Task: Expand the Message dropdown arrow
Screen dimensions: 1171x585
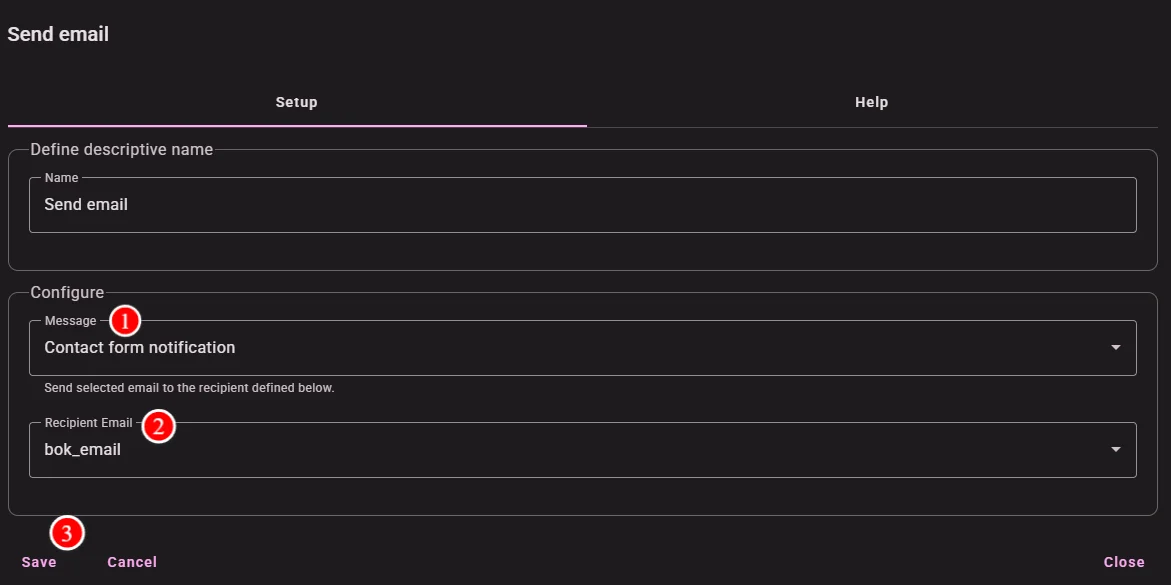Action: point(1116,347)
